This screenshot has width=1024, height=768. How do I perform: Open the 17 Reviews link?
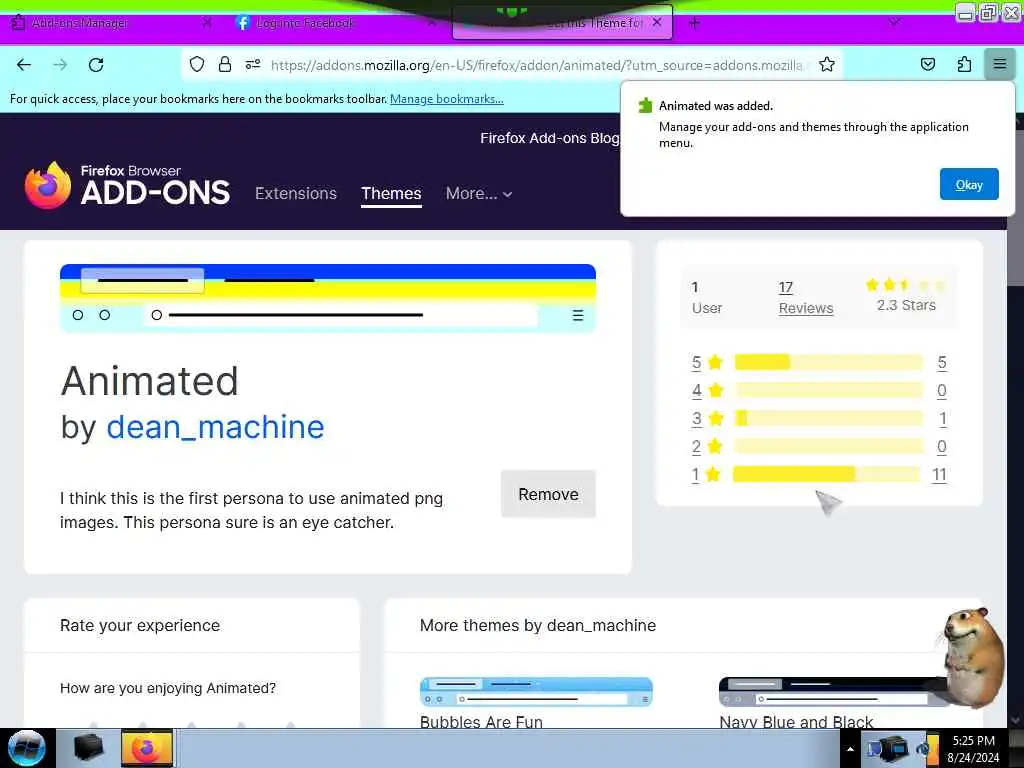(805, 298)
